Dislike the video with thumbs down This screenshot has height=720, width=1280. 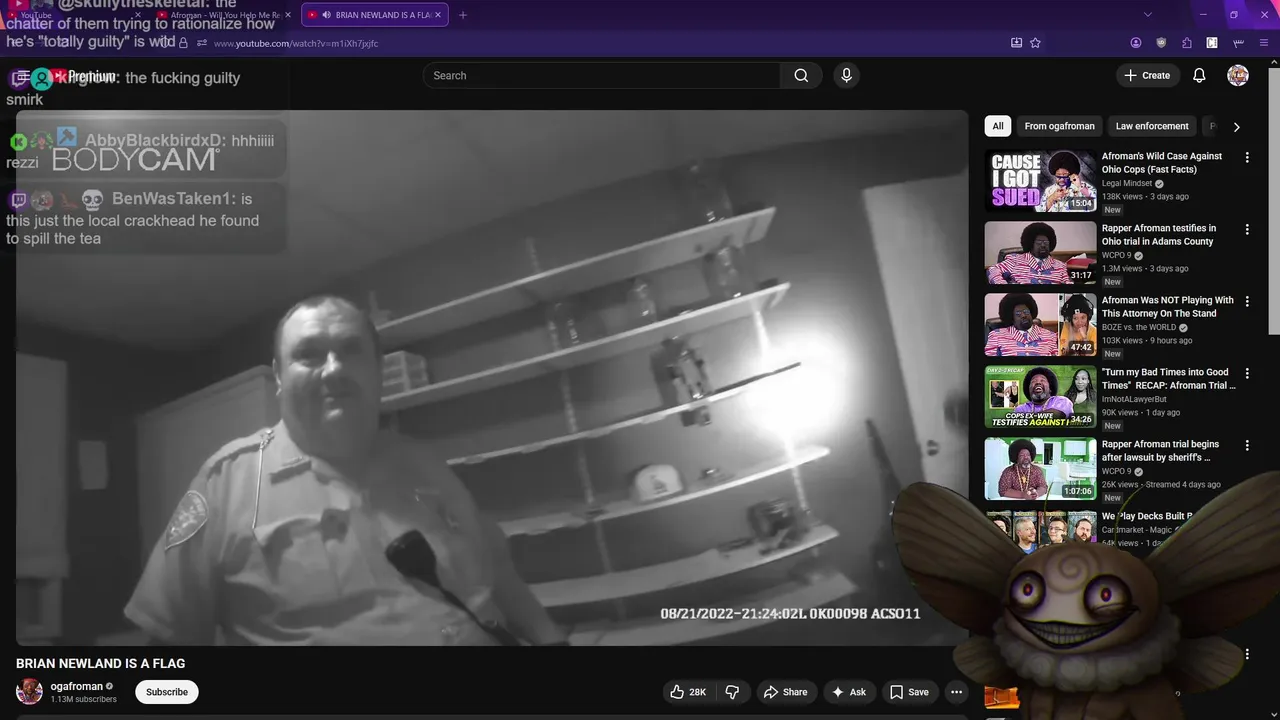point(732,692)
